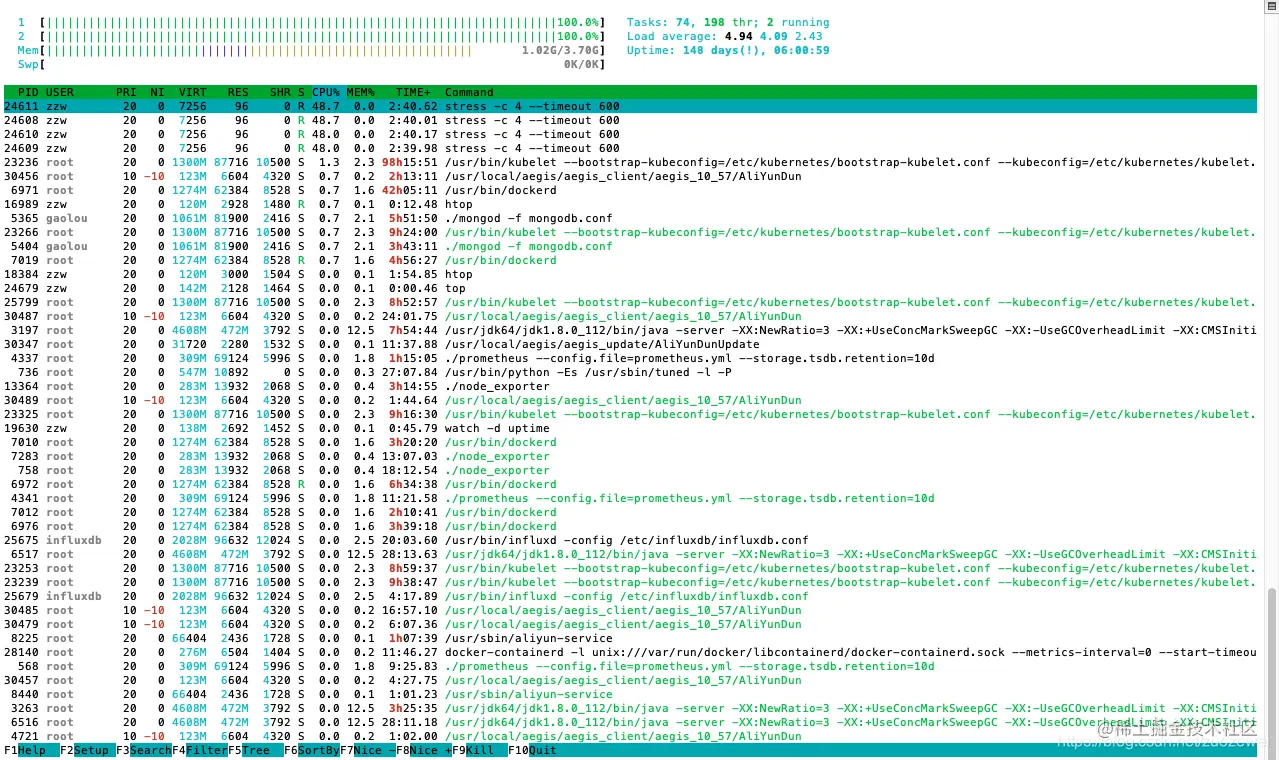This screenshot has height=760, width=1279.
Task: Select dockerd process row PID 6971
Action: coord(630,190)
